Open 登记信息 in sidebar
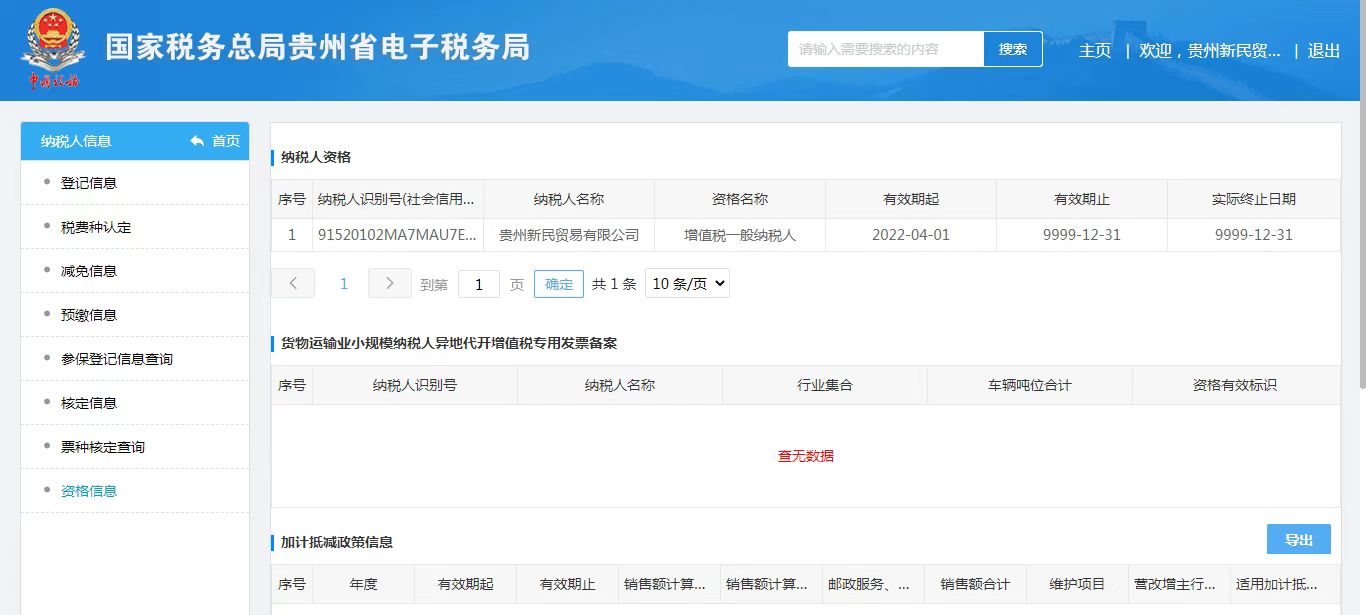1366x615 pixels. [x=89, y=183]
